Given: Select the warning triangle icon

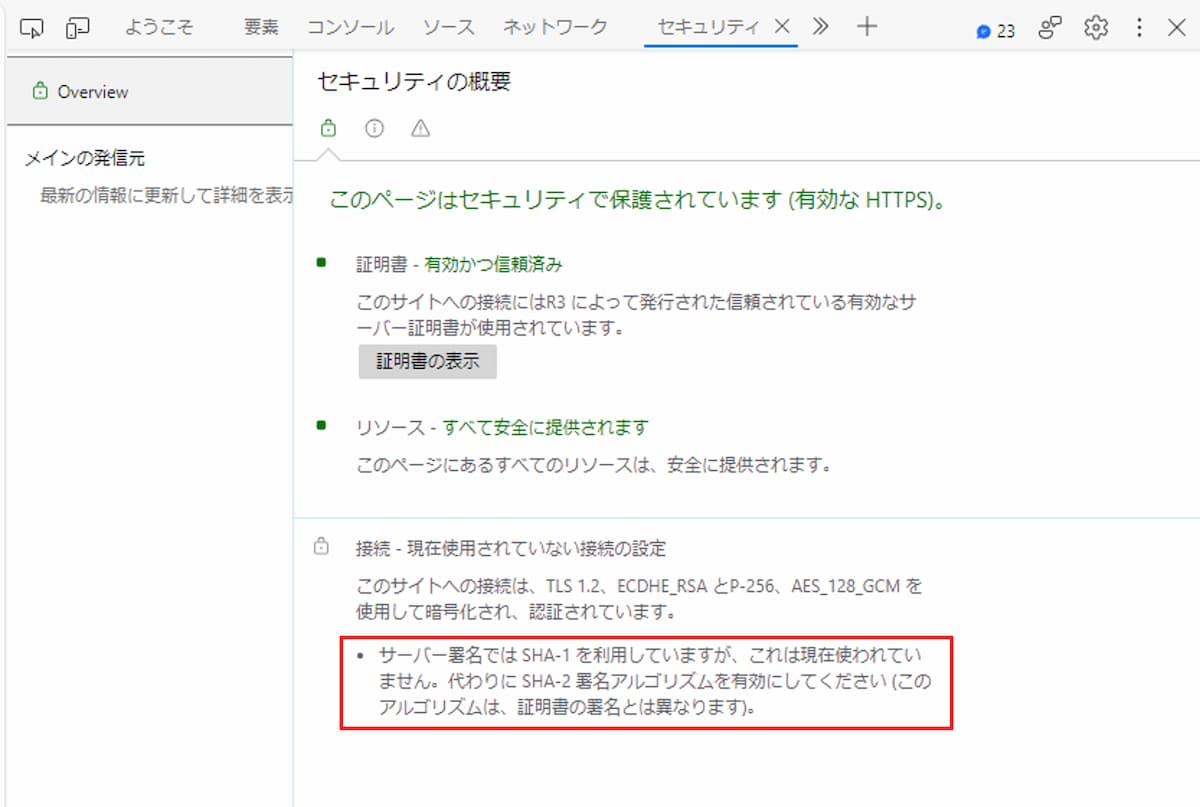Looking at the screenshot, I should (x=420, y=127).
